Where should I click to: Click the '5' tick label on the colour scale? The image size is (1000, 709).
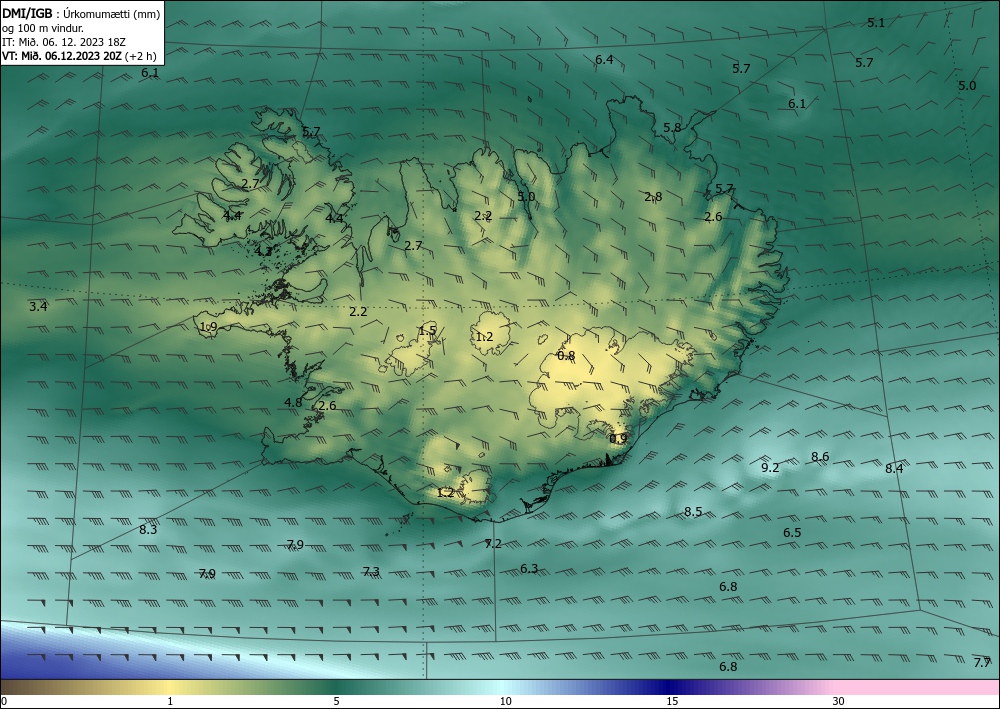pos(336,701)
